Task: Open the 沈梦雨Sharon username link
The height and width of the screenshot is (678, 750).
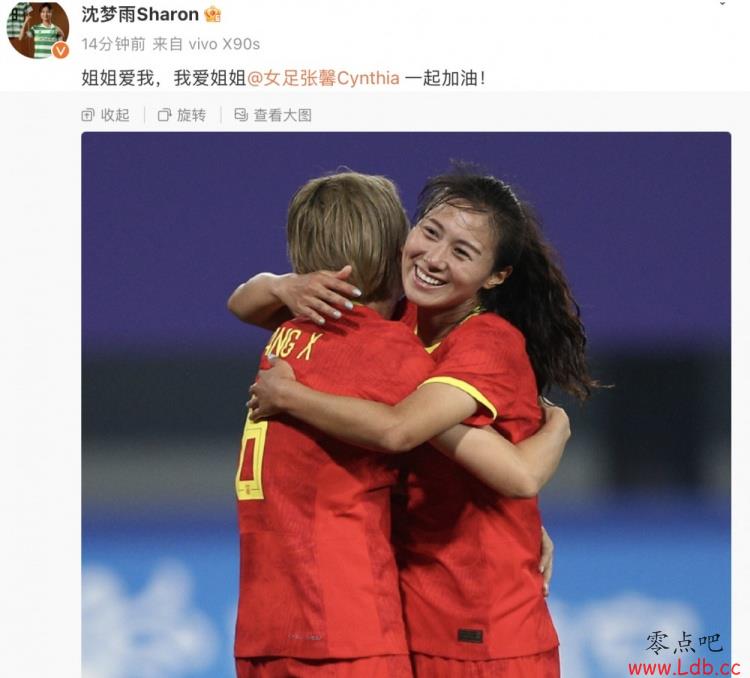Action: 140,14
